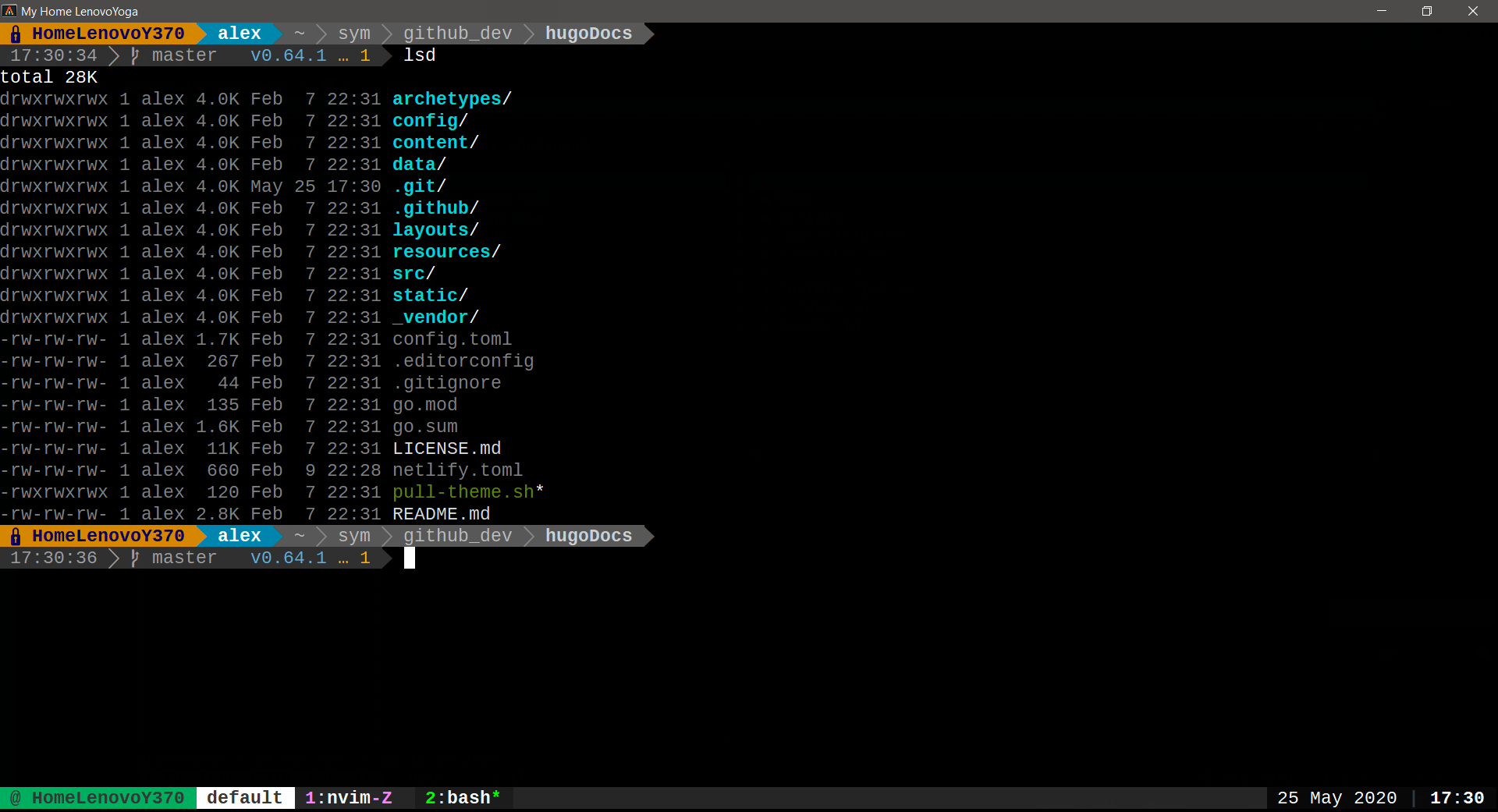1498x812 pixels.
Task: Click the 17:30:34 prompt timestamp
Action: pos(54,55)
